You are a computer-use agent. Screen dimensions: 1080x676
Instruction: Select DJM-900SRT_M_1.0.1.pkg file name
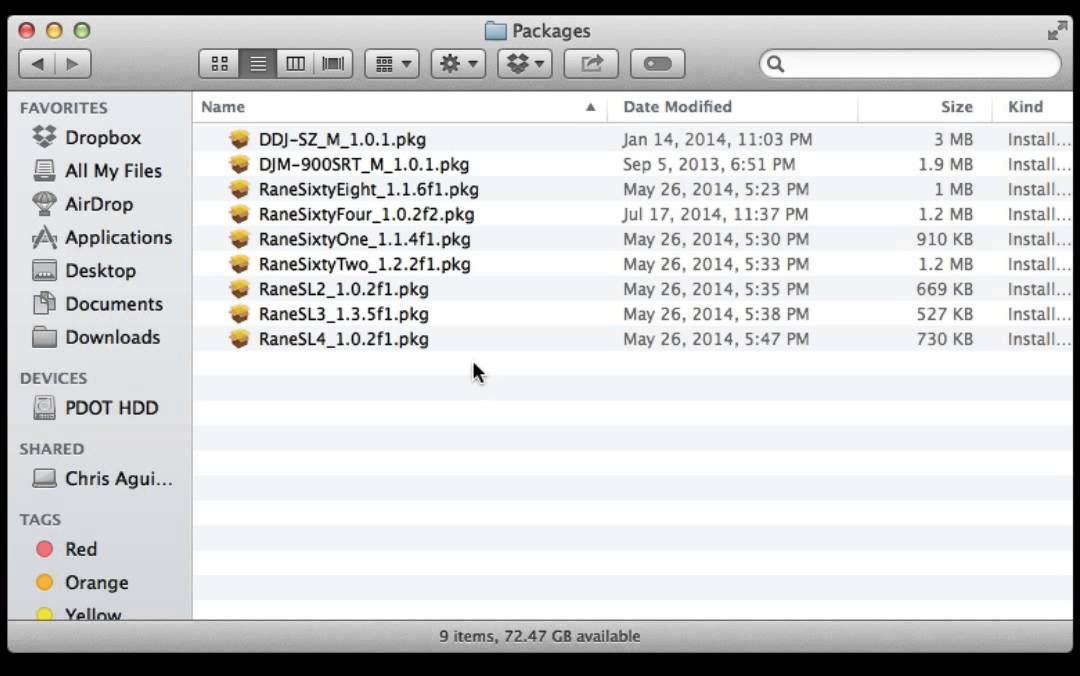(x=364, y=164)
